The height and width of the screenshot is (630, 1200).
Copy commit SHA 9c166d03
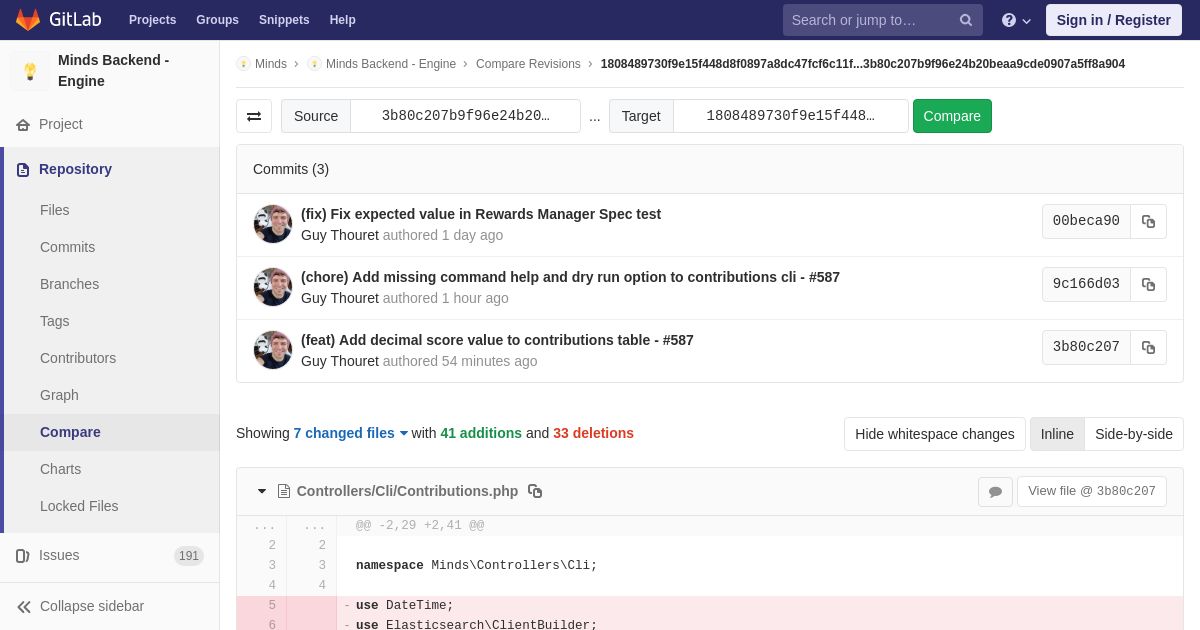coord(1148,284)
